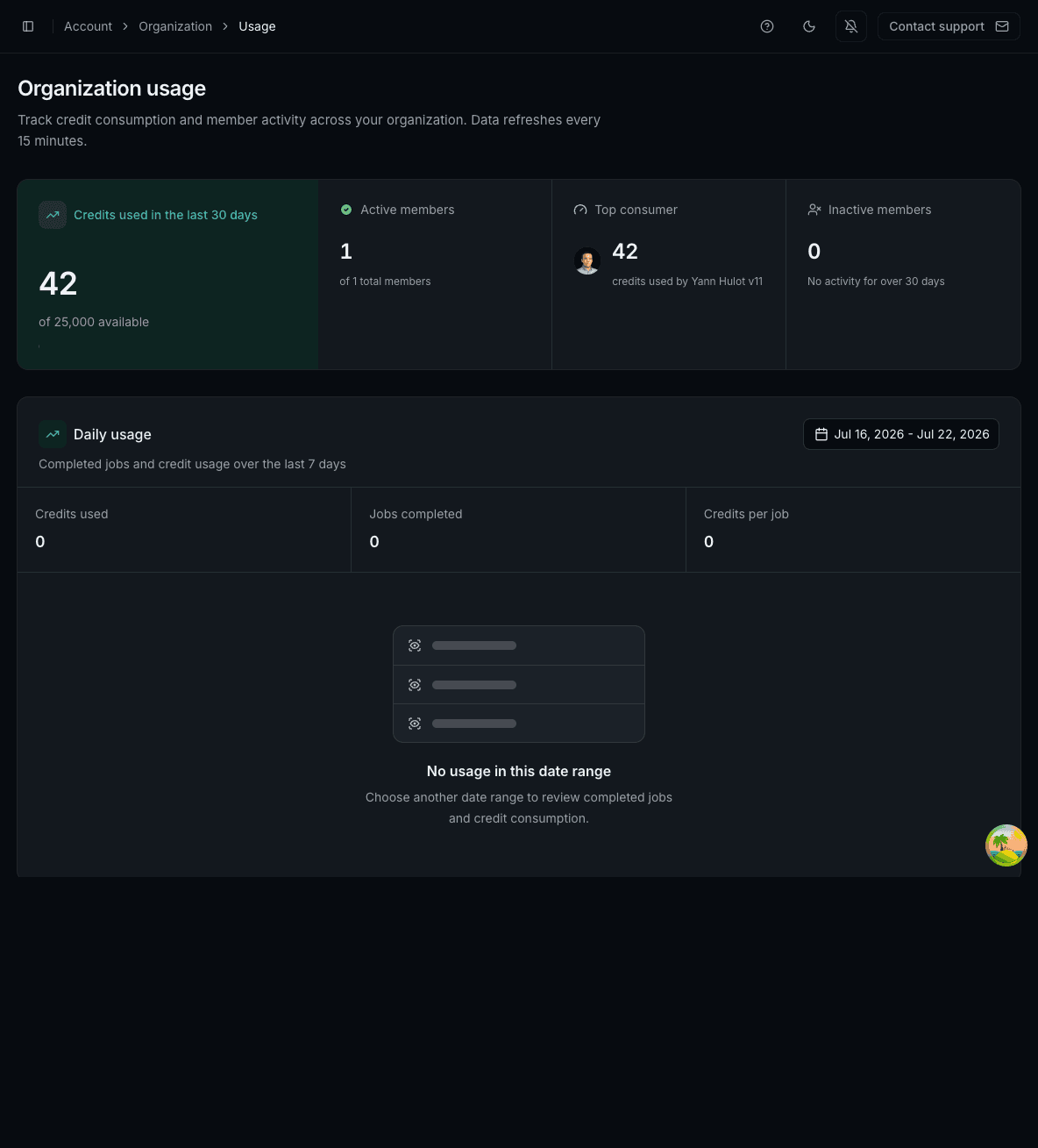Open the floating palm tree widget button

coord(1006,845)
